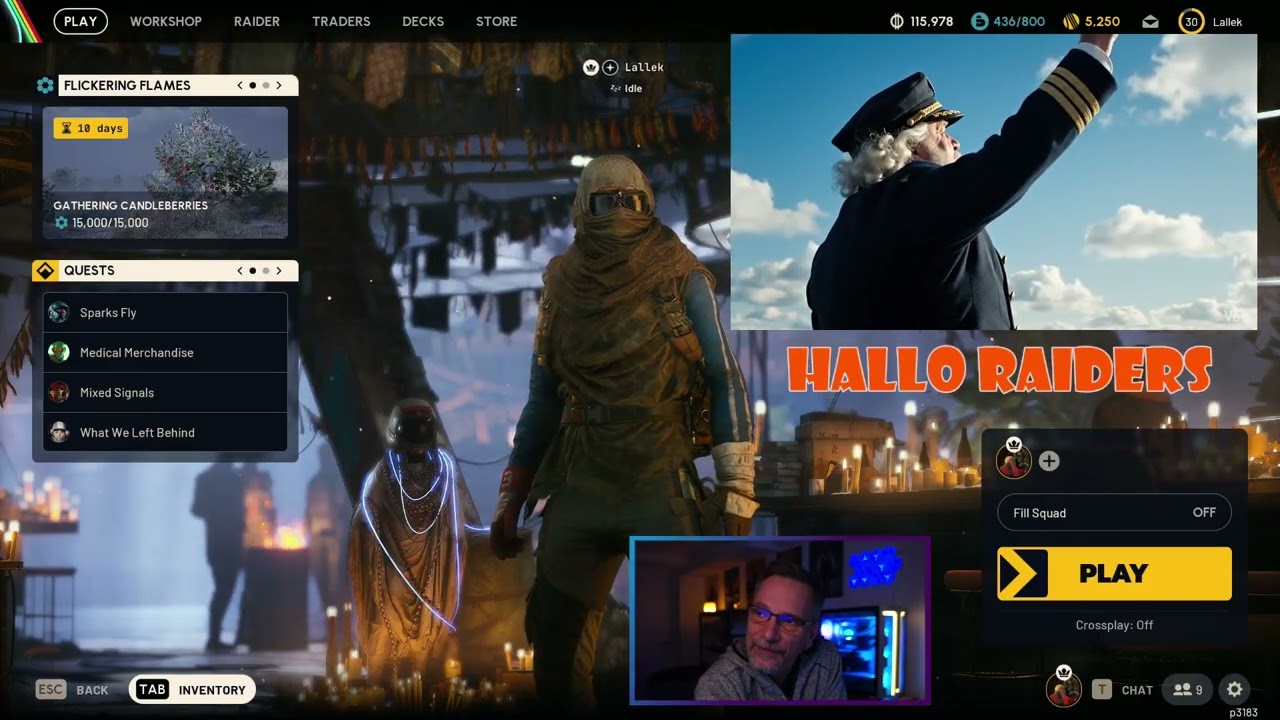
Task: Select the first Quests page dot
Action: click(252, 270)
